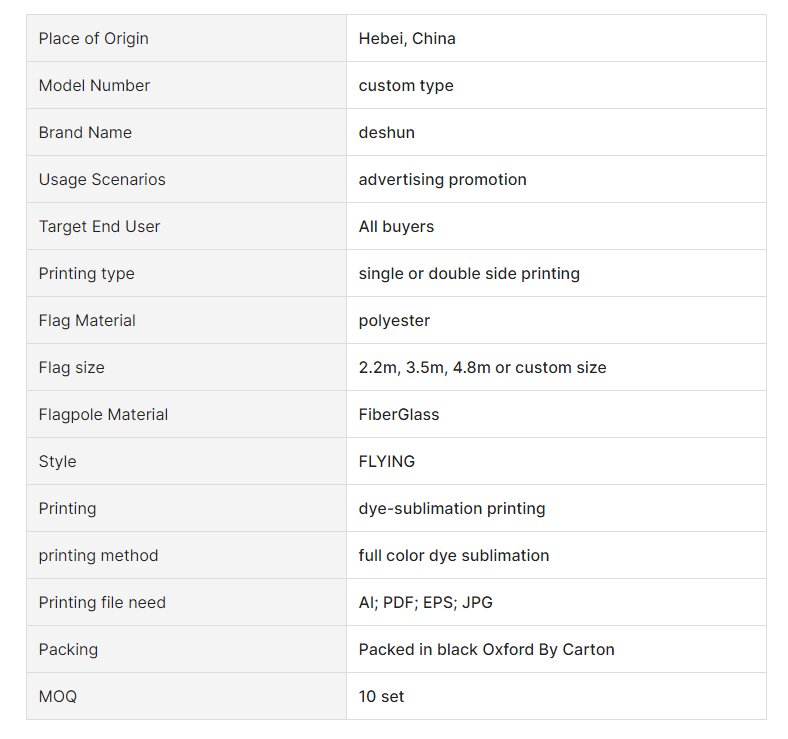
Task: Click the flag size value with 2.2m
Action: pyautogui.click(x=482, y=367)
